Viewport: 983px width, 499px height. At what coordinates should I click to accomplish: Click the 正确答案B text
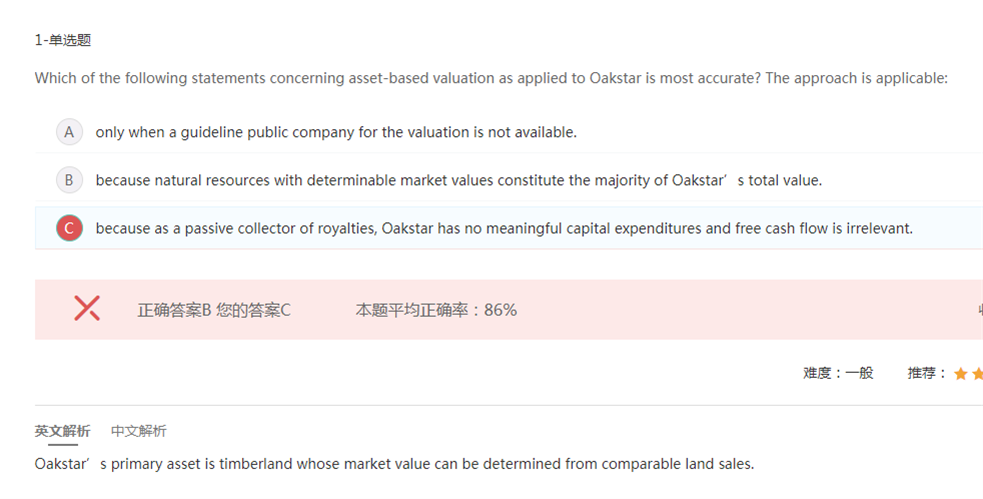[174, 310]
